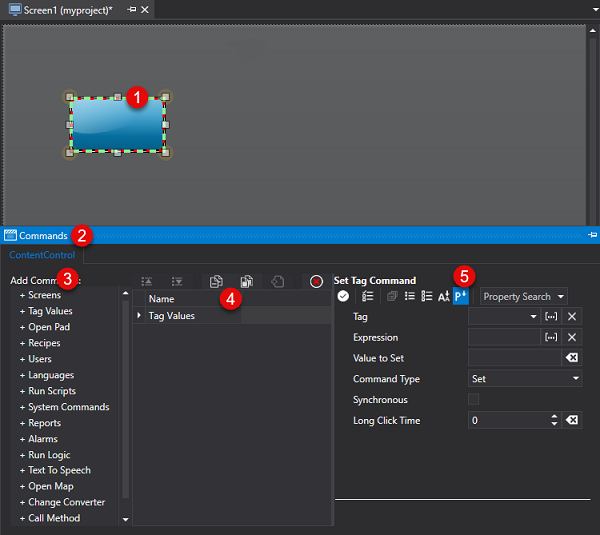The width and height of the screenshot is (600, 535).
Task: Select the Screen1 (myproject) tab
Action: (x=60, y=9)
